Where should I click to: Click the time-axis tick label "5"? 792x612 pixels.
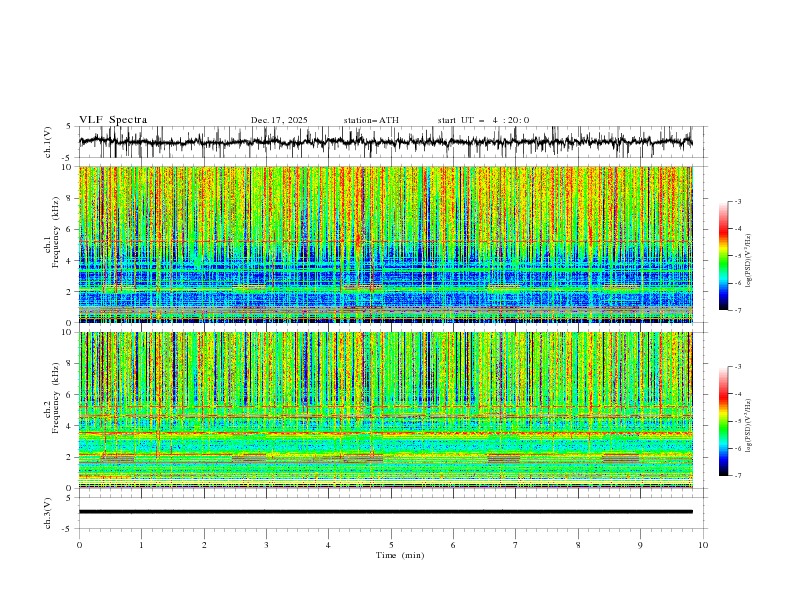click(x=391, y=545)
